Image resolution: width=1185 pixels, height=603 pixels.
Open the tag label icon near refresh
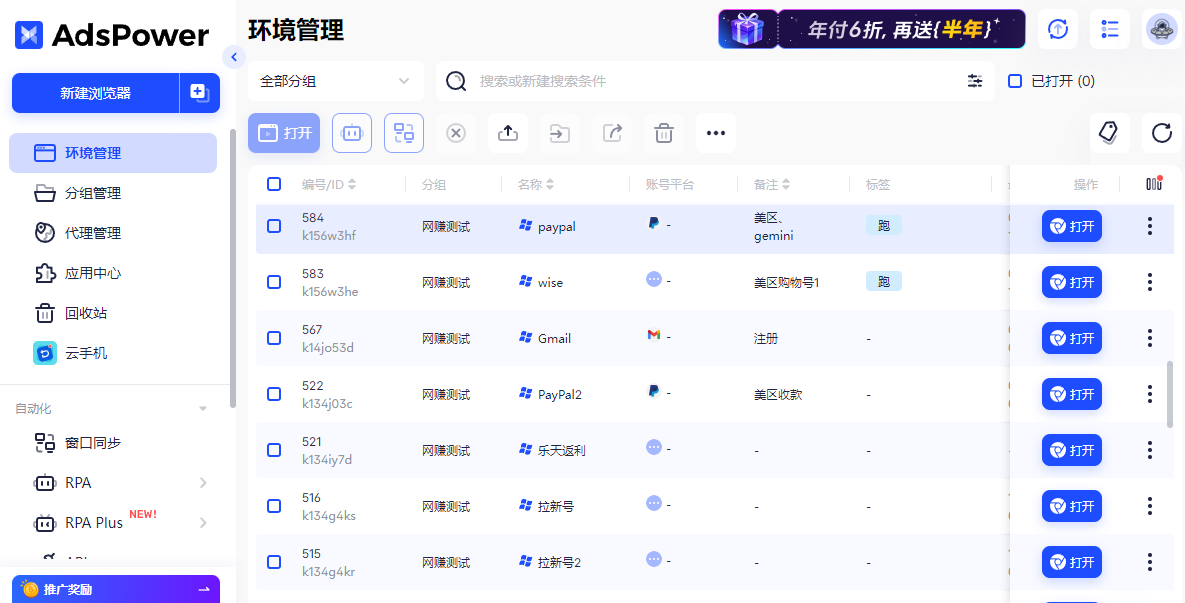[x=1109, y=133]
